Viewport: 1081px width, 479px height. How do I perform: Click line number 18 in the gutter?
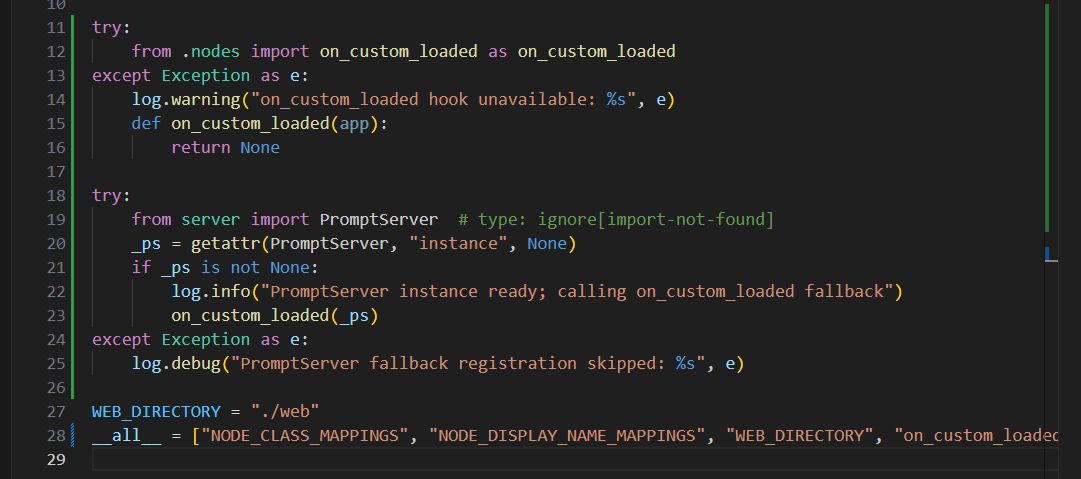click(55, 195)
